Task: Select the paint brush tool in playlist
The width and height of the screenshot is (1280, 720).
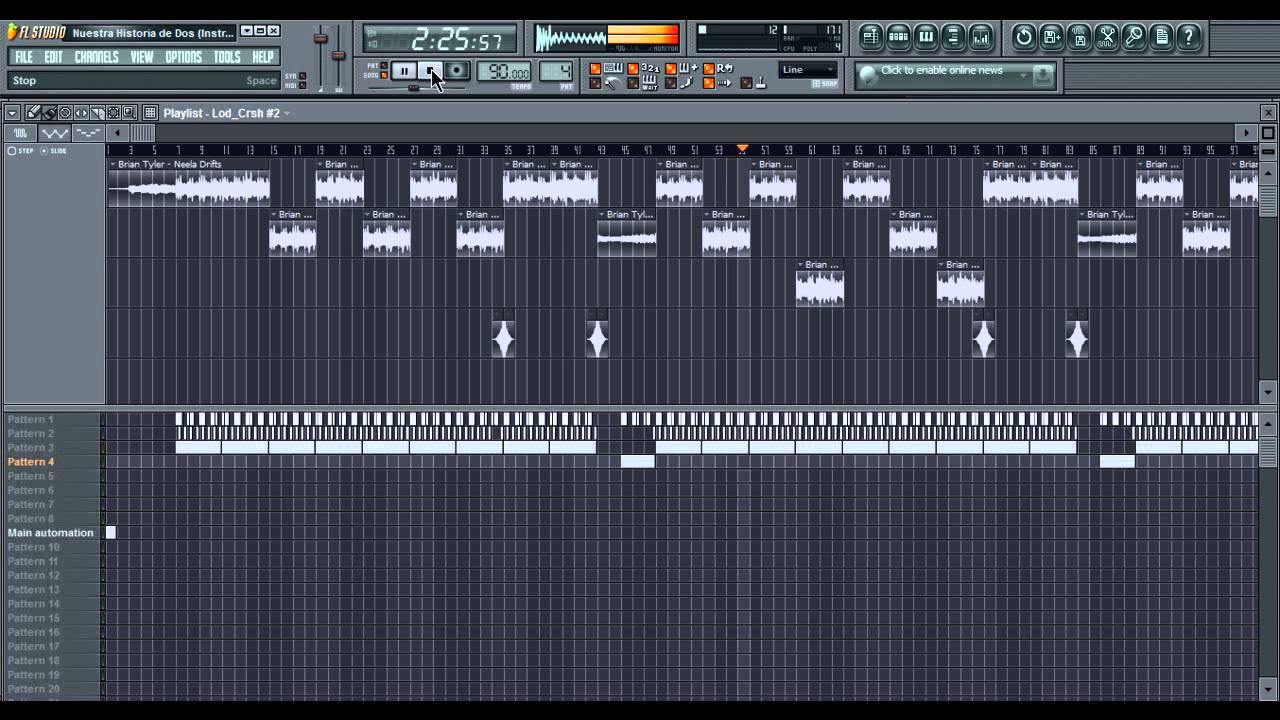Action: [49, 113]
